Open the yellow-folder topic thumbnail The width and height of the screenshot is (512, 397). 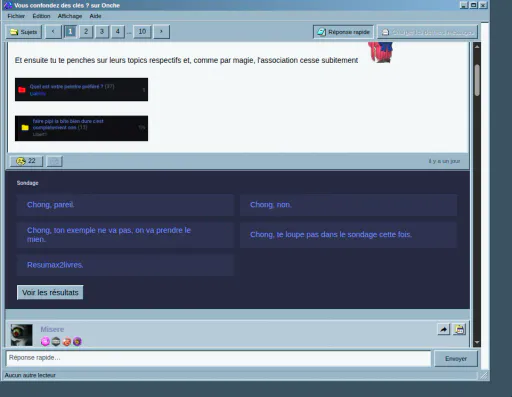click(81, 128)
